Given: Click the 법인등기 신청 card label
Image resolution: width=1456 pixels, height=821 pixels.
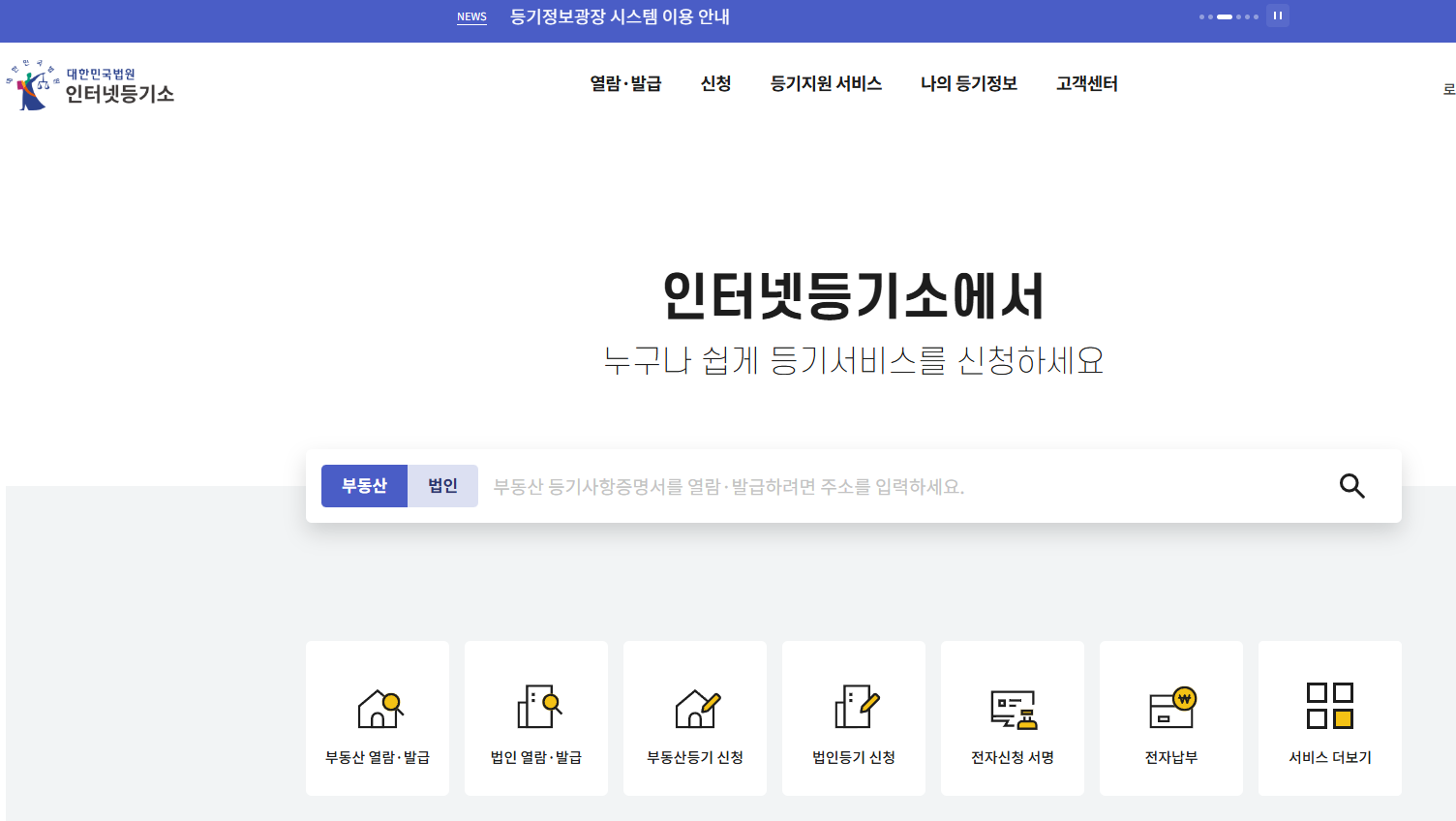Looking at the screenshot, I should pos(854,757).
